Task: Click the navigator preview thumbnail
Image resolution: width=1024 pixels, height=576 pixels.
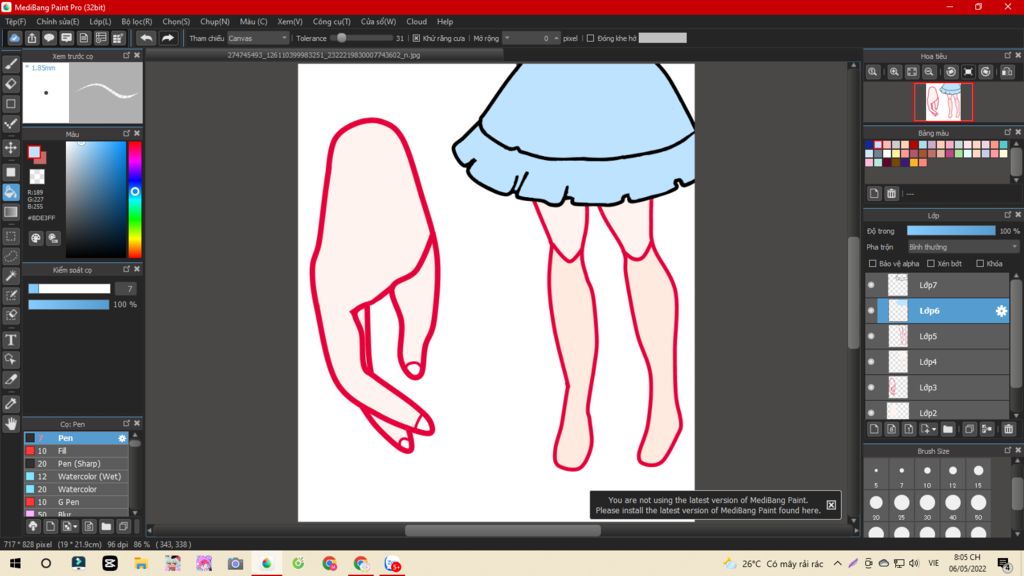Action: tap(943, 102)
